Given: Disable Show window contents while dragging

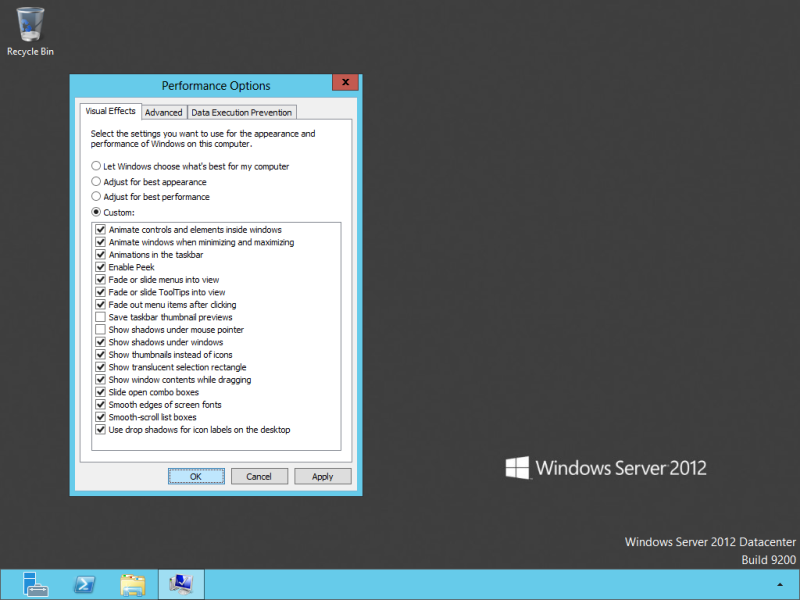Looking at the screenshot, I should pyautogui.click(x=101, y=380).
